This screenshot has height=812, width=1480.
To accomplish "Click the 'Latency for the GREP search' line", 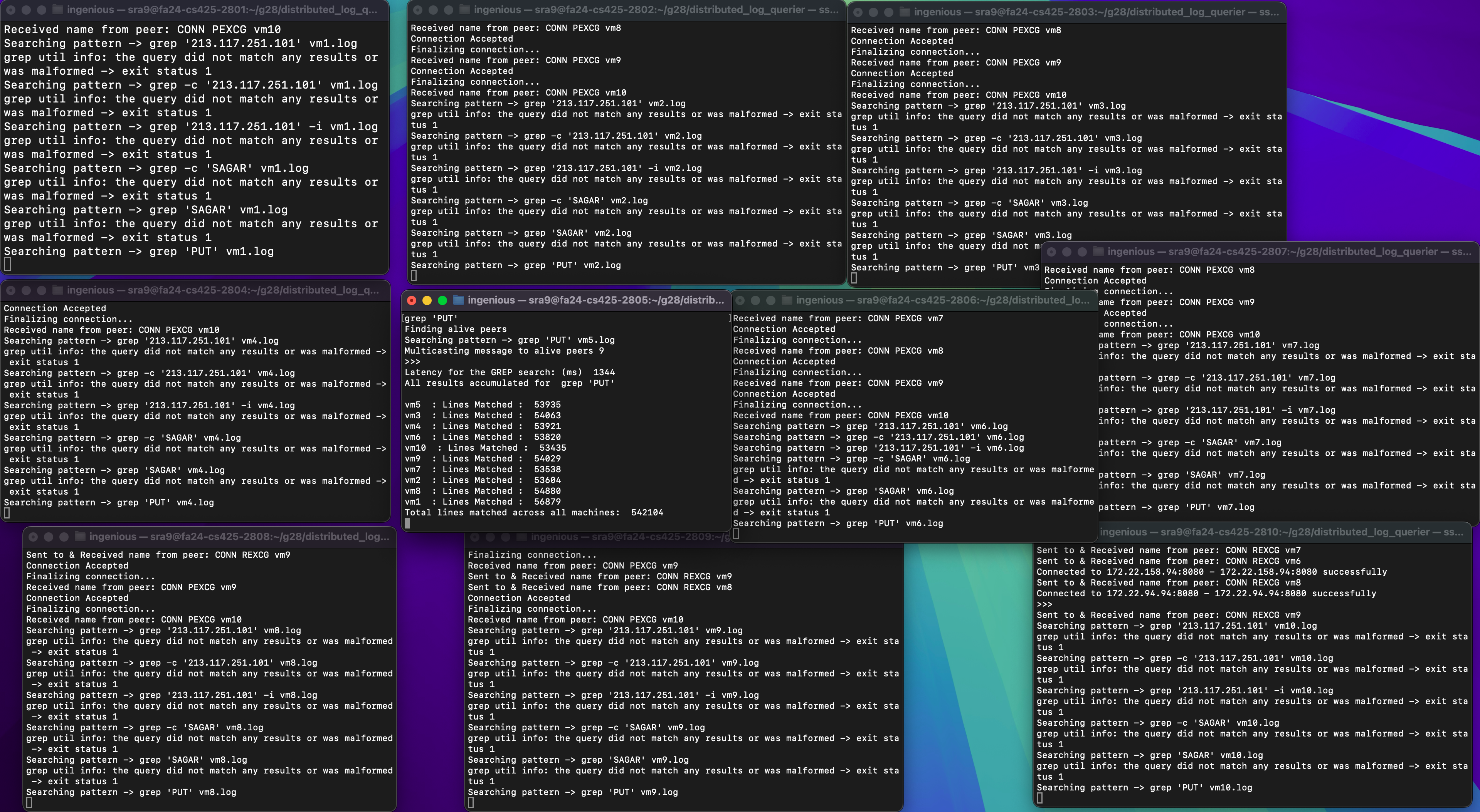I will pos(510,372).
